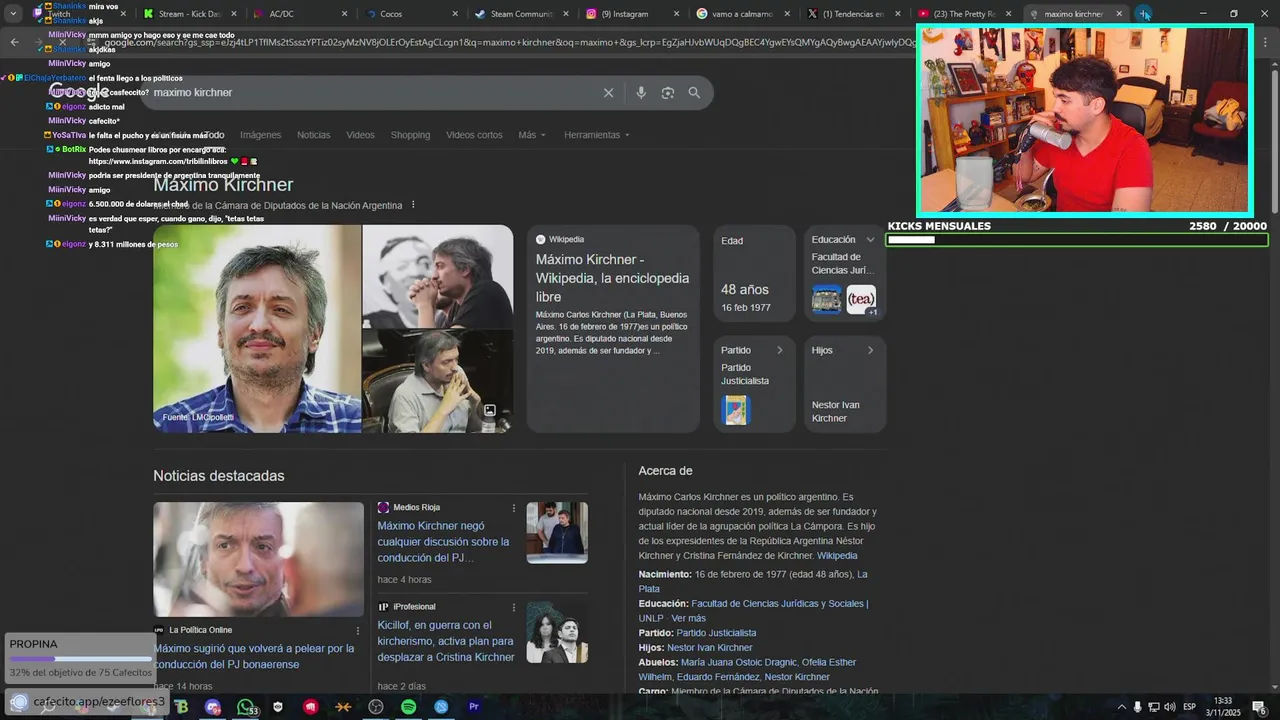Open the Medios Rioja article thumbnail

(x=557, y=532)
